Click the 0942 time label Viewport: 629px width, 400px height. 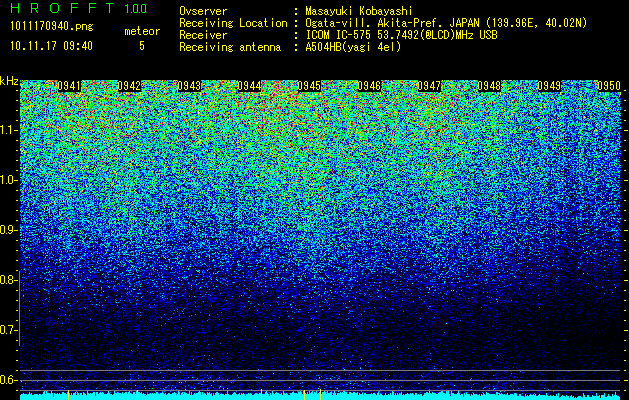click(129, 86)
